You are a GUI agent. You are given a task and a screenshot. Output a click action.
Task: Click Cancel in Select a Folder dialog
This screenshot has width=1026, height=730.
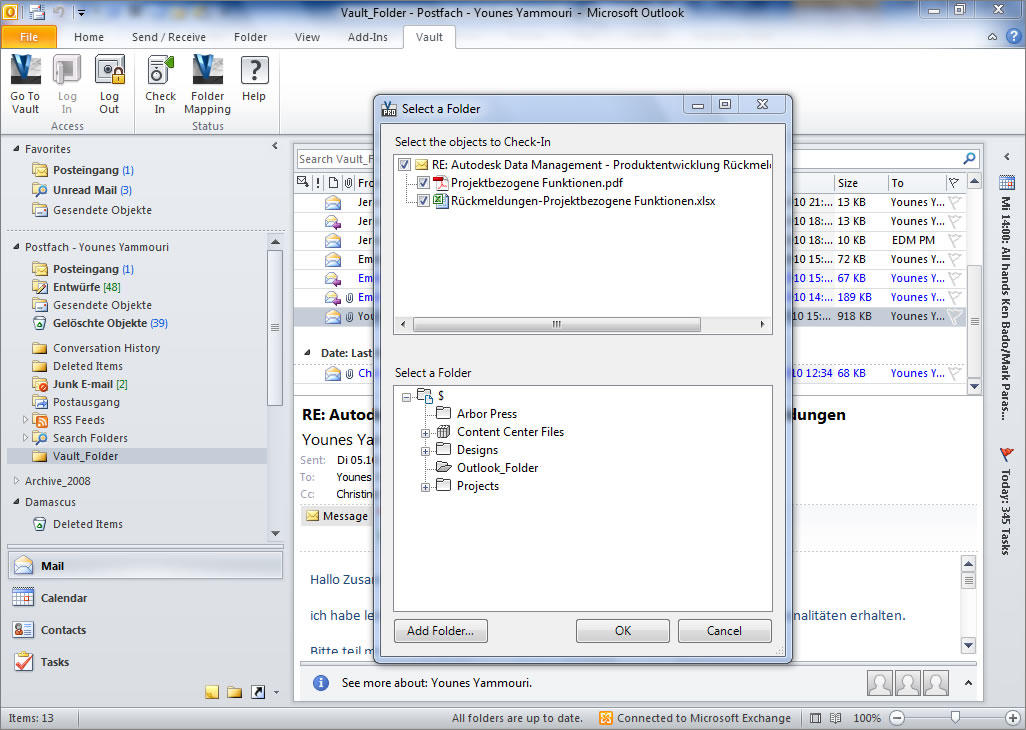724,631
